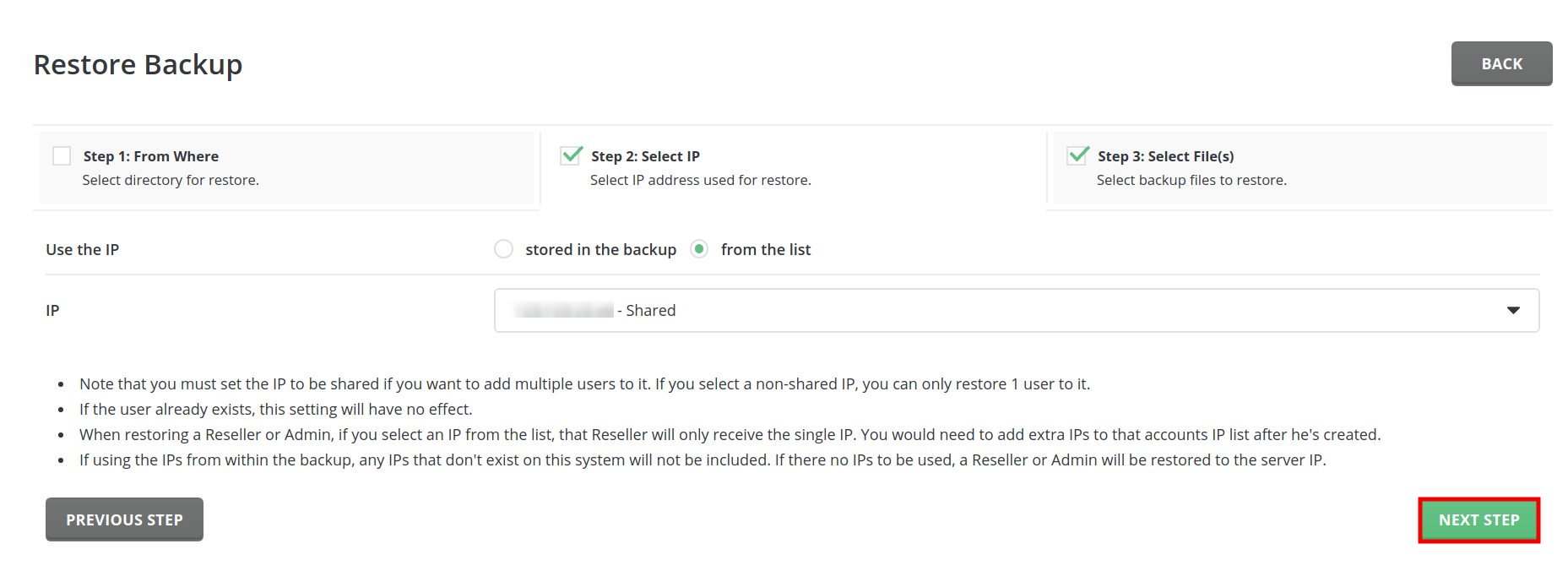Select the 'stored in the backup' option

(503, 249)
